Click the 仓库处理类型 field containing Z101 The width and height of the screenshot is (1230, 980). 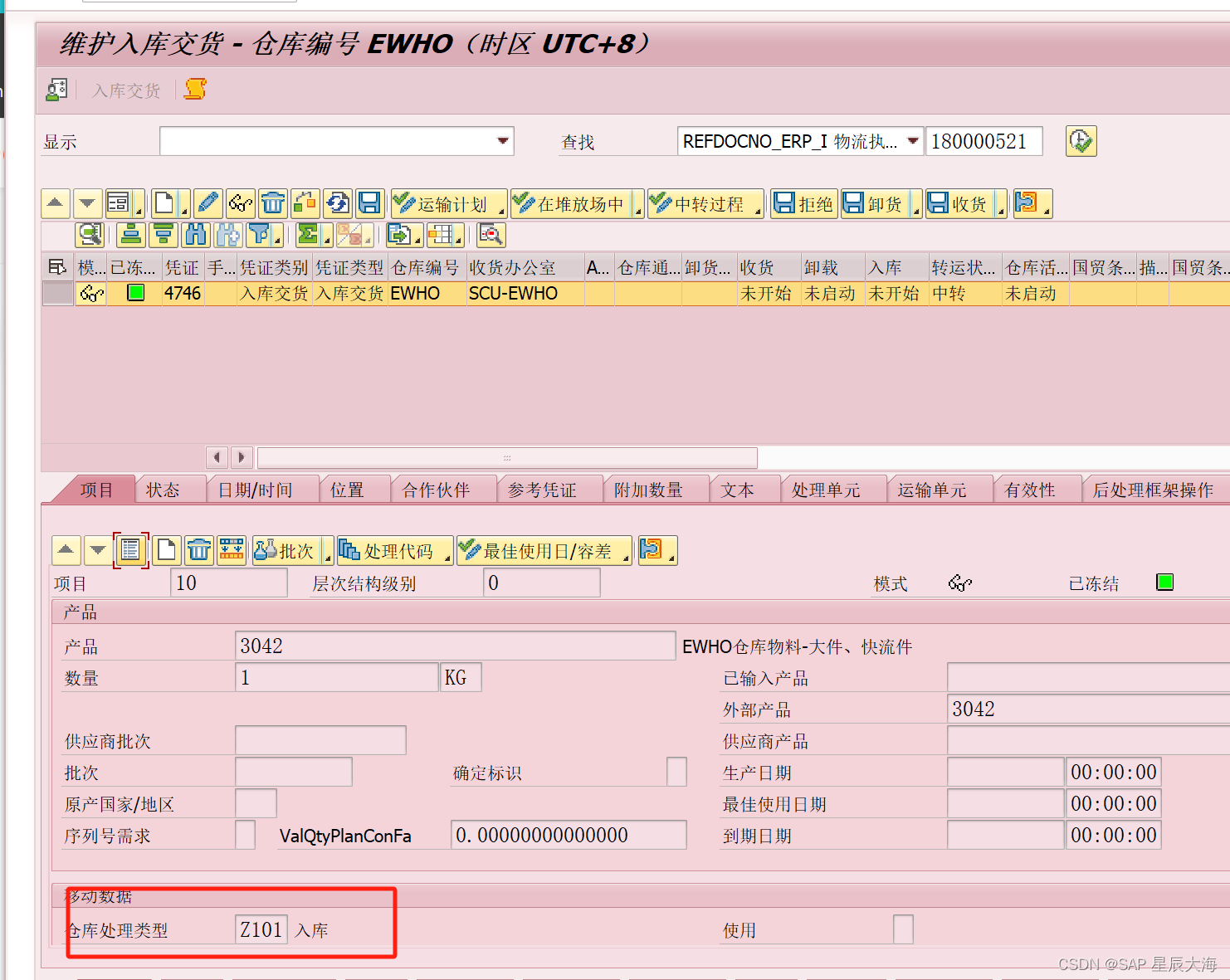(261, 929)
